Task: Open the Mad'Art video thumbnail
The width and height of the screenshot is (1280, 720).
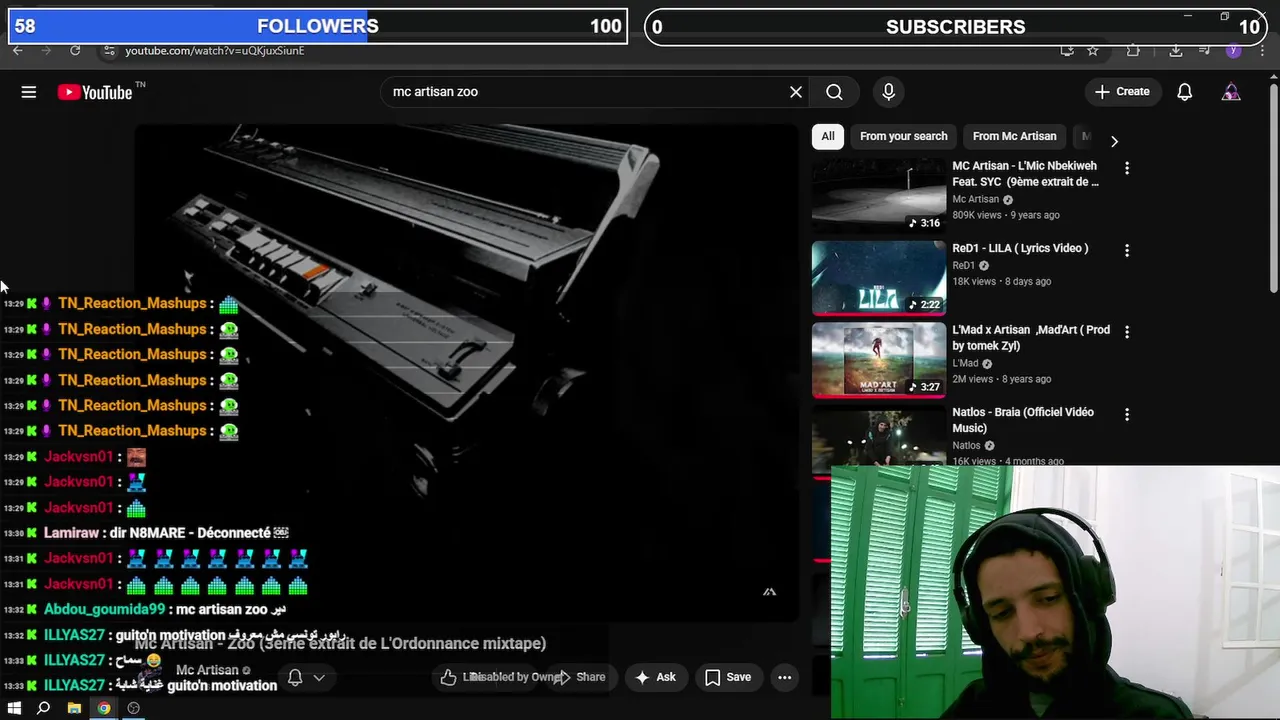Action: click(x=878, y=360)
